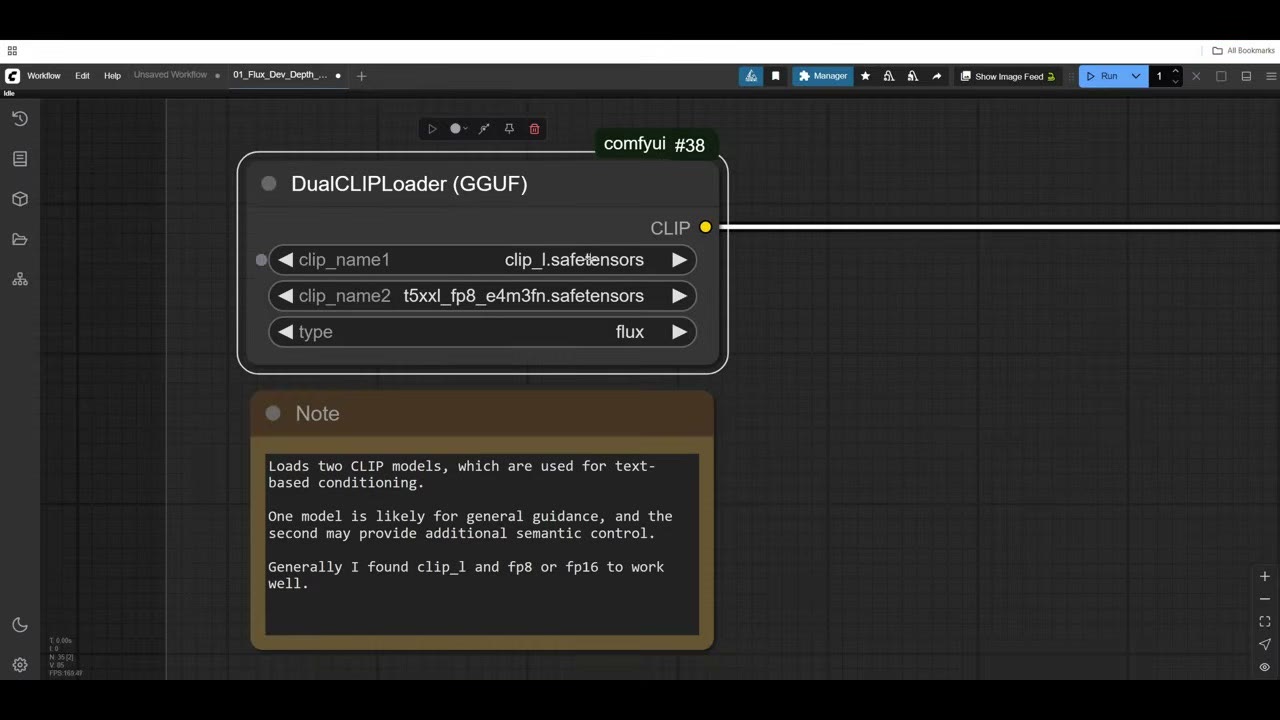Open settings gear in sidebar
This screenshot has width=1280, height=720.
[x=20, y=665]
